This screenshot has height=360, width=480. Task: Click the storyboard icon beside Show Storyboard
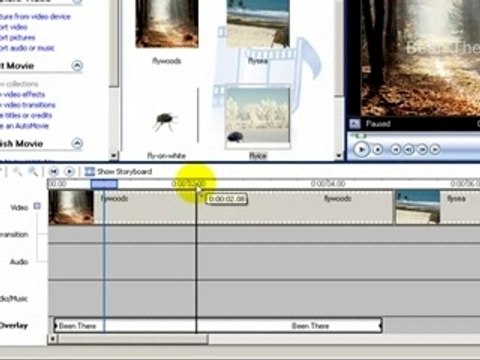89,172
